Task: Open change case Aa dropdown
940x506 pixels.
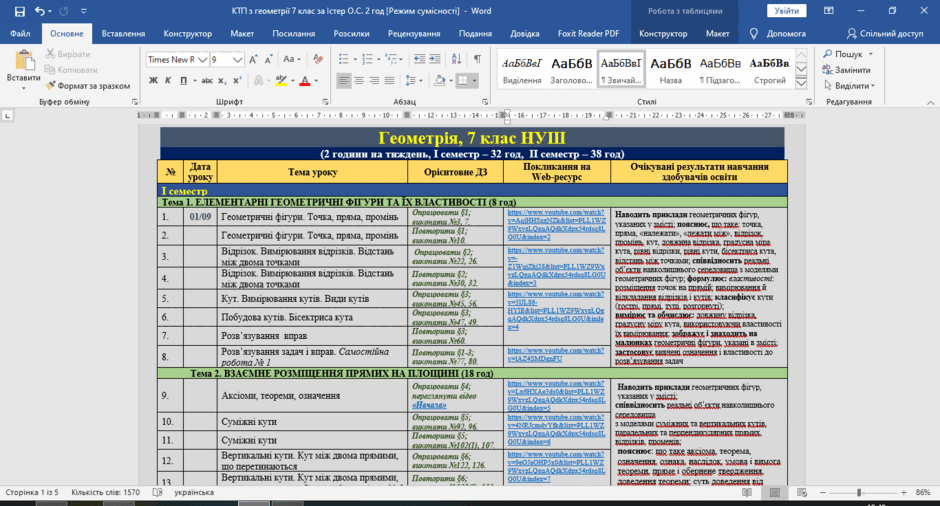Action: coord(291,59)
